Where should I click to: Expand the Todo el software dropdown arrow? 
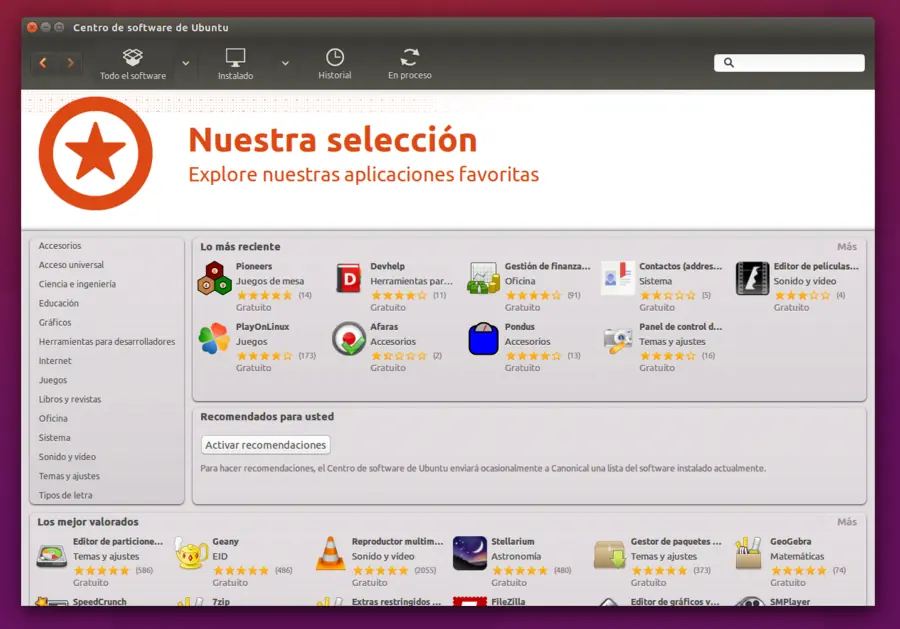click(x=185, y=63)
